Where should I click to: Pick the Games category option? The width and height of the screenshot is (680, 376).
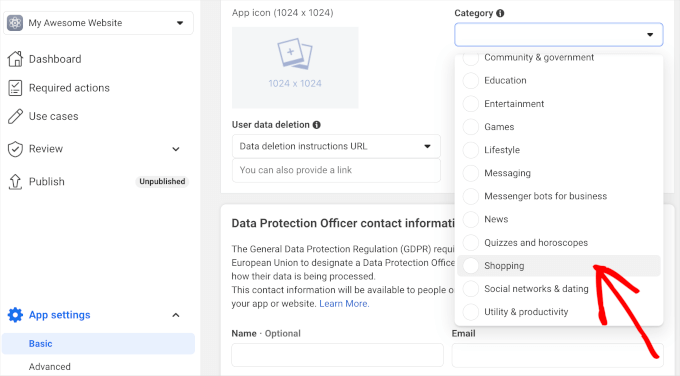[x=559, y=127]
